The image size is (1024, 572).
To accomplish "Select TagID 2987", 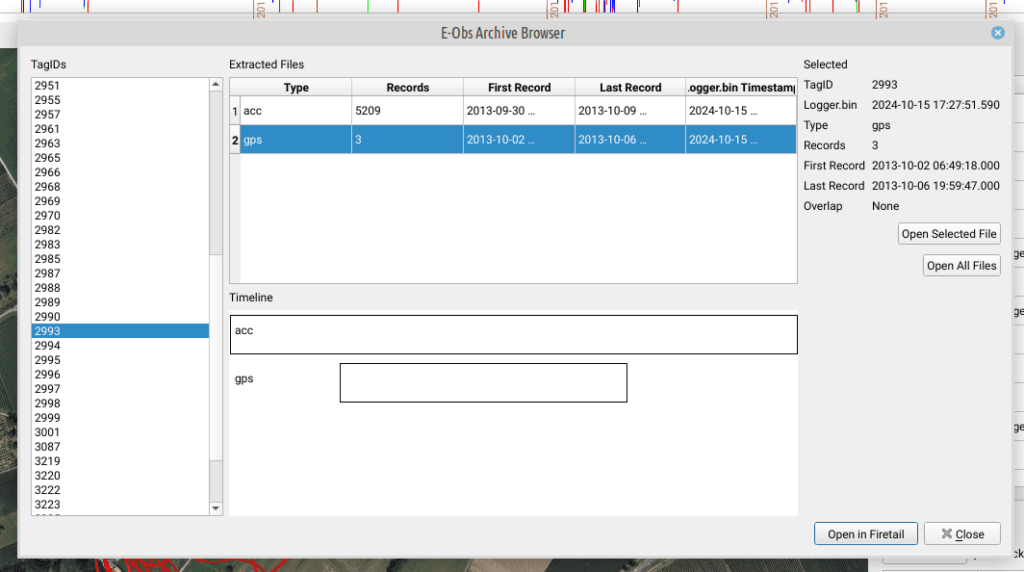I will pos(120,273).
